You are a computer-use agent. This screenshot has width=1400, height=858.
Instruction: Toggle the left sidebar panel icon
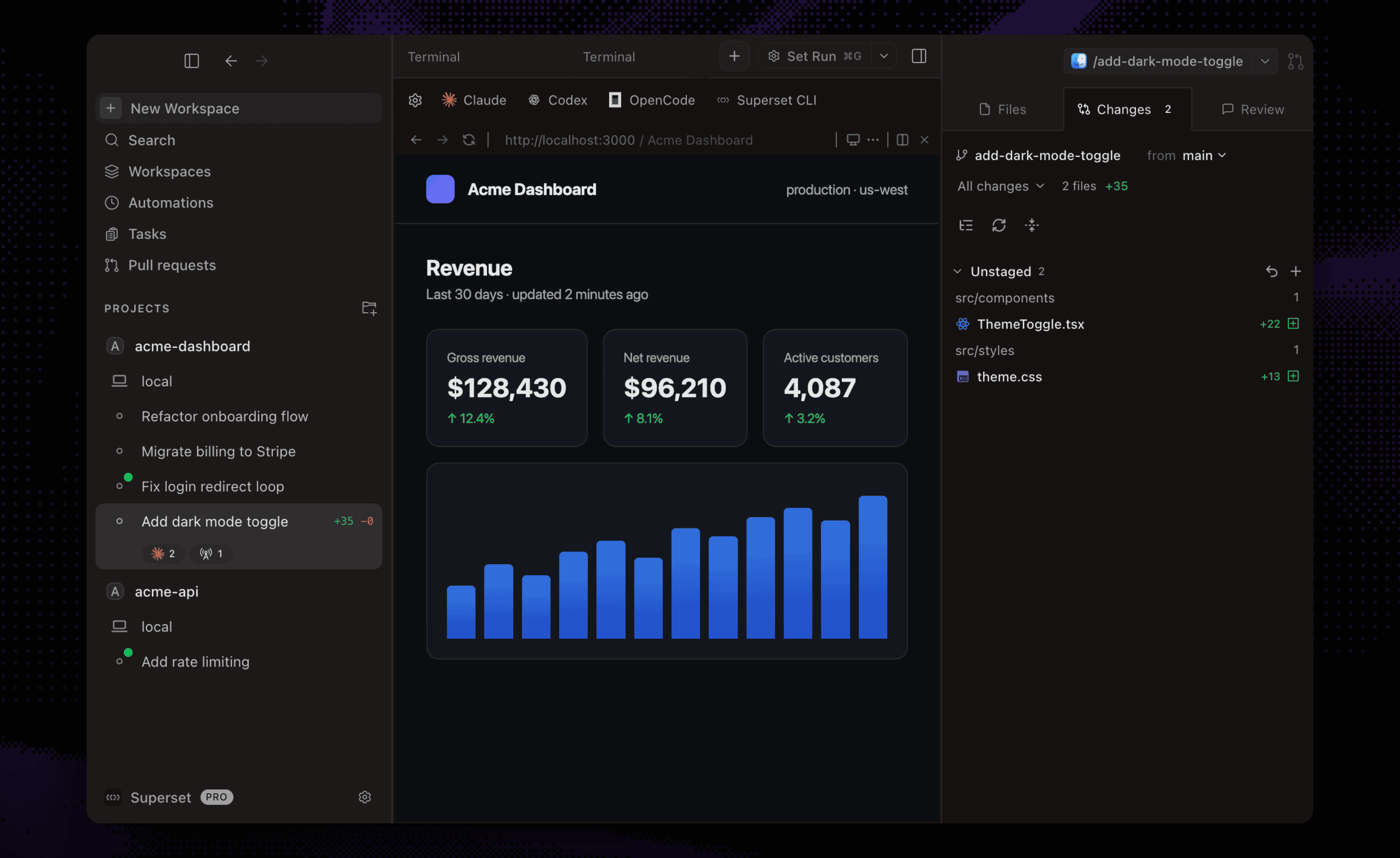pos(192,61)
